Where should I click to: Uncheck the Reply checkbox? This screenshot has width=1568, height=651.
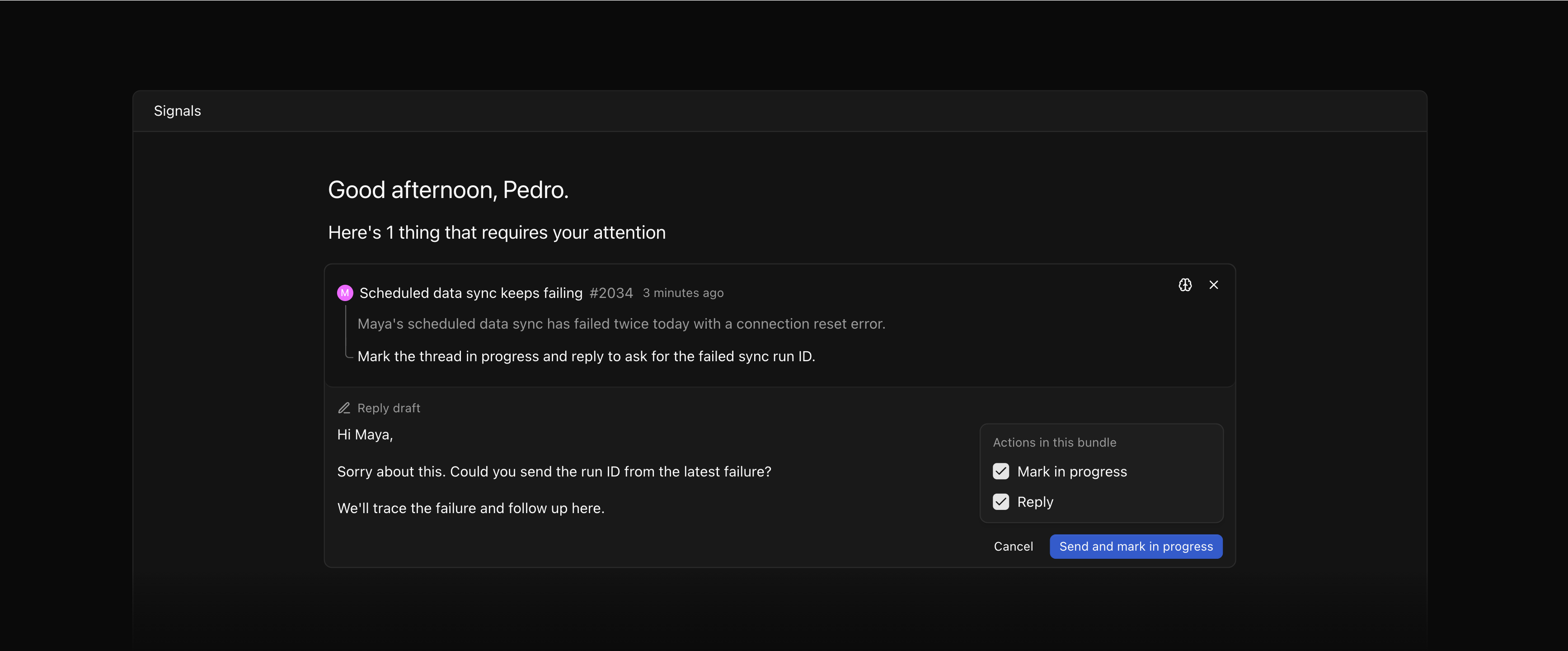click(1001, 502)
